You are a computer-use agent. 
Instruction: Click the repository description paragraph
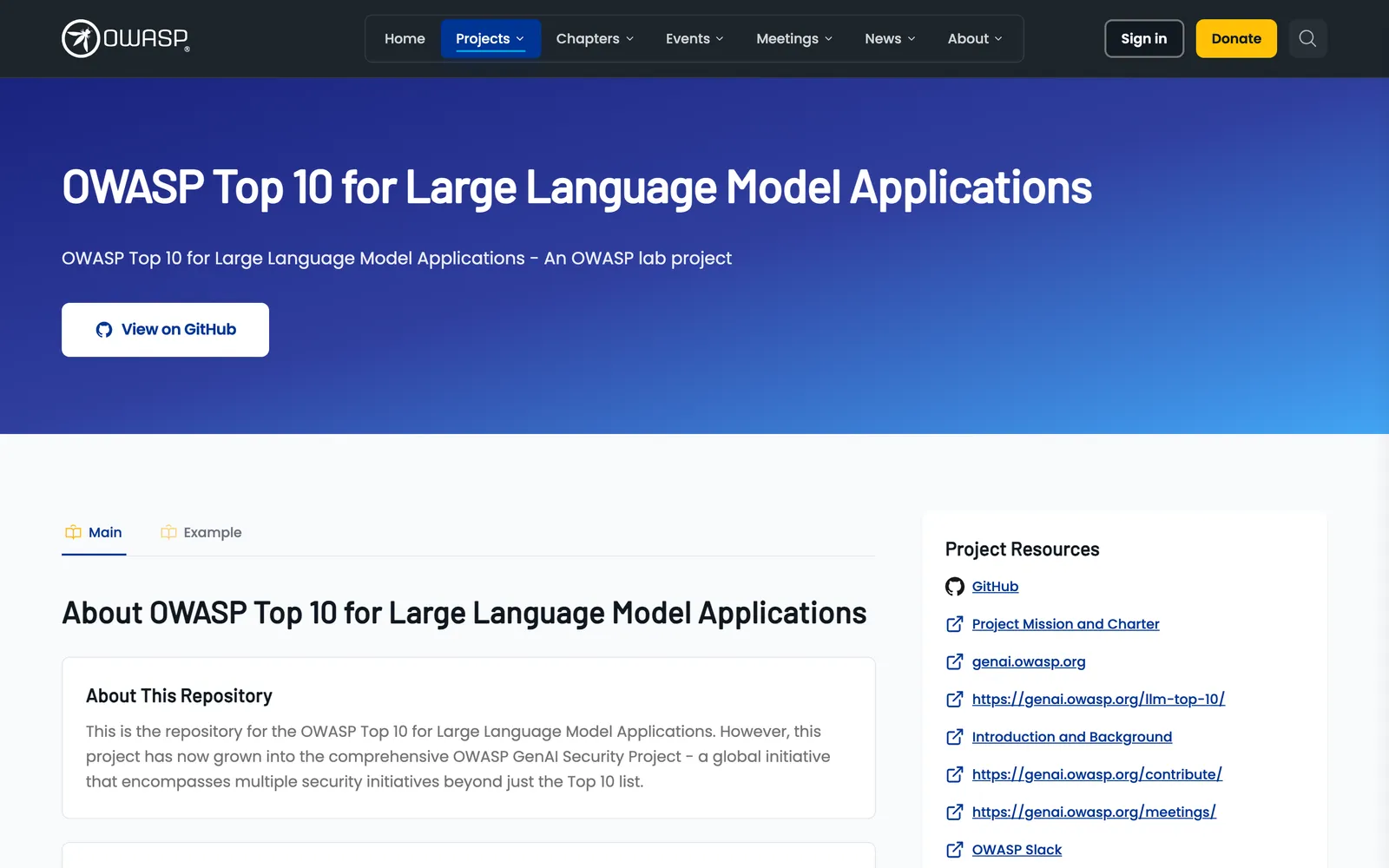pos(458,757)
